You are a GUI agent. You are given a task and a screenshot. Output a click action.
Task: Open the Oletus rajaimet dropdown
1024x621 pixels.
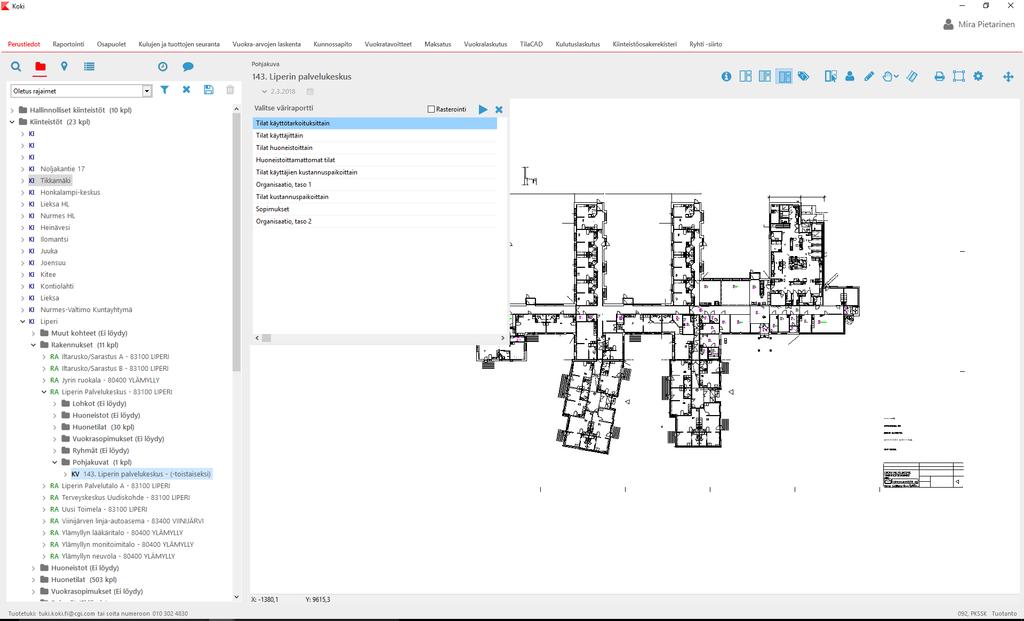[x=147, y=91]
